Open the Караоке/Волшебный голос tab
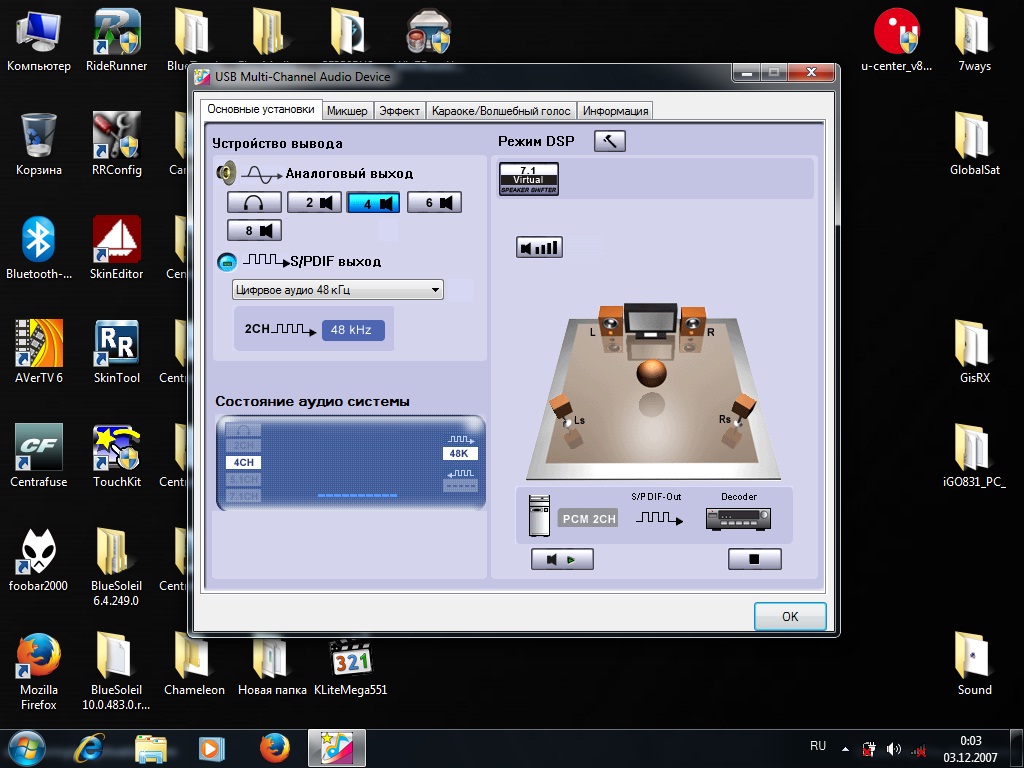The image size is (1024, 768). coord(501,110)
